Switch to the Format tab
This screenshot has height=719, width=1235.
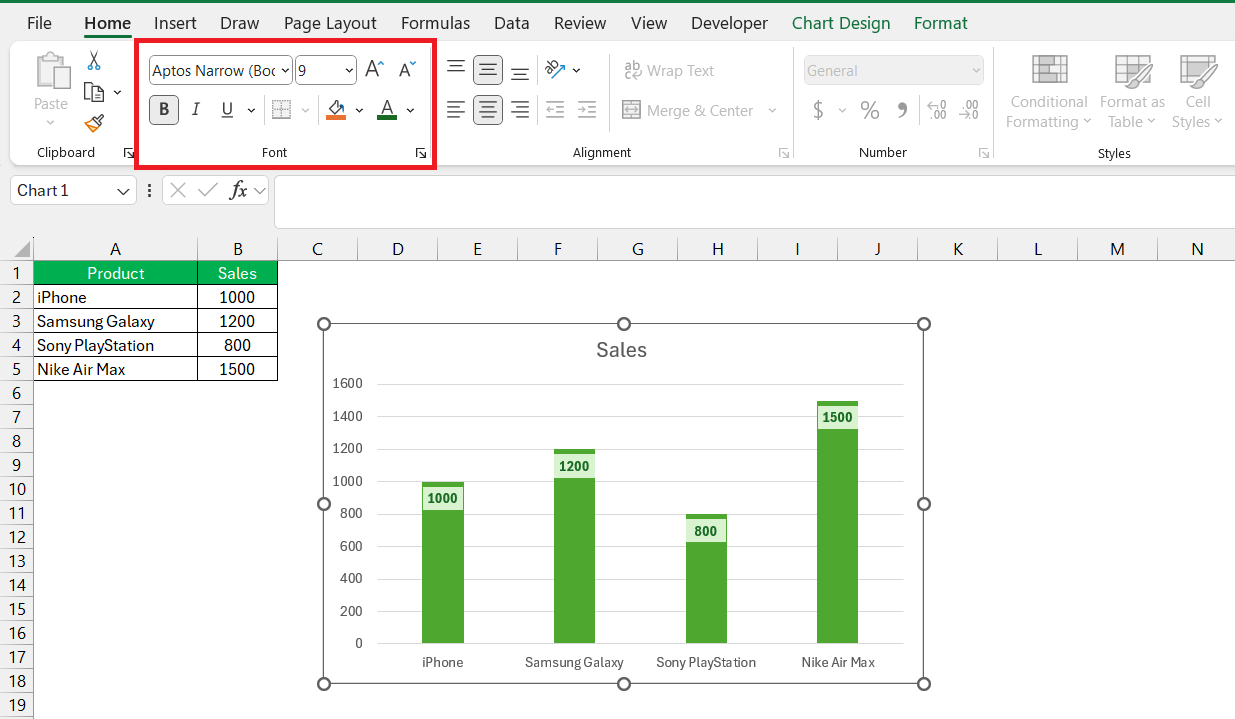click(941, 23)
